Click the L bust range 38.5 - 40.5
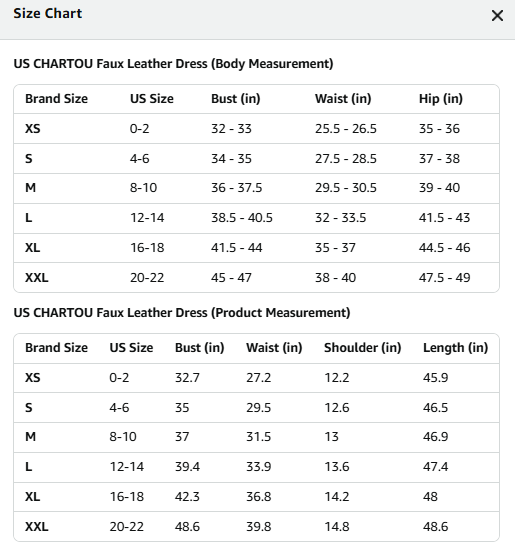 [242, 218]
